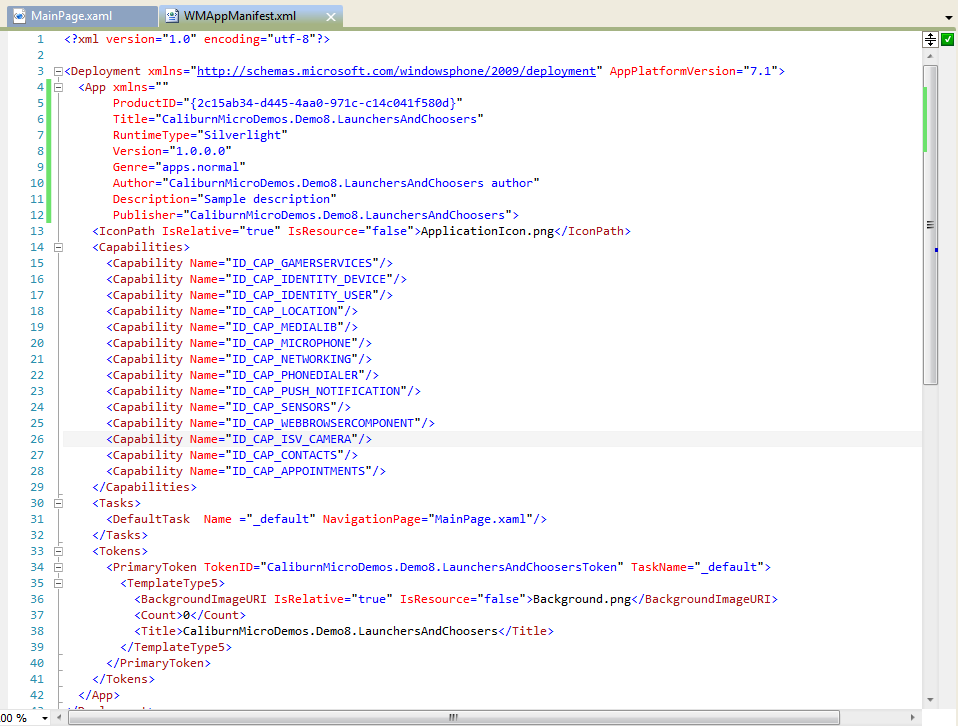Click the ProductID GUID value
Viewport: 958px width, 726px height.
(x=323, y=103)
